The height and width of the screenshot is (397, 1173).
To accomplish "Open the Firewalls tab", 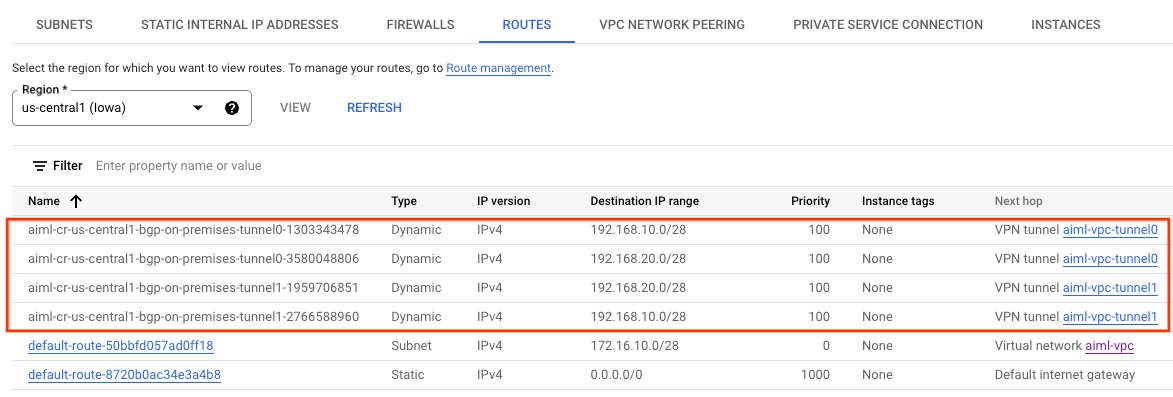I will pyautogui.click(x=420, y=25).
